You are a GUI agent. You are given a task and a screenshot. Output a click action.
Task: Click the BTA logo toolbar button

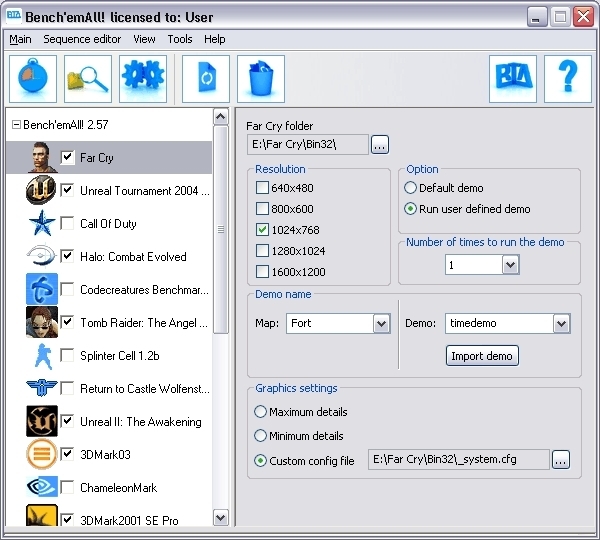(x=513, y=79)
